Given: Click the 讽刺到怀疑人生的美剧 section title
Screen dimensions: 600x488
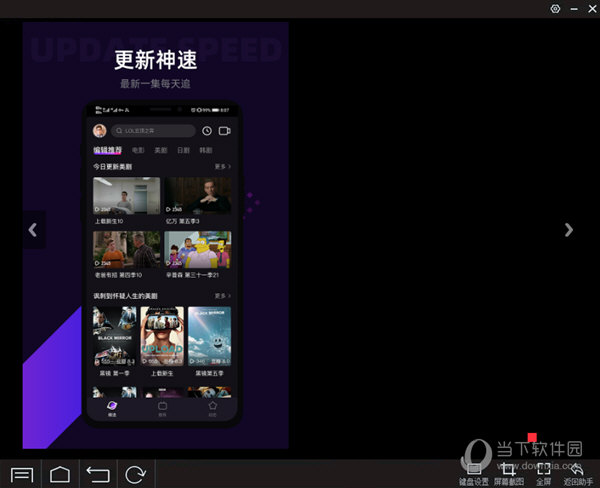Looking at the screenshot, I should (126, 296).
